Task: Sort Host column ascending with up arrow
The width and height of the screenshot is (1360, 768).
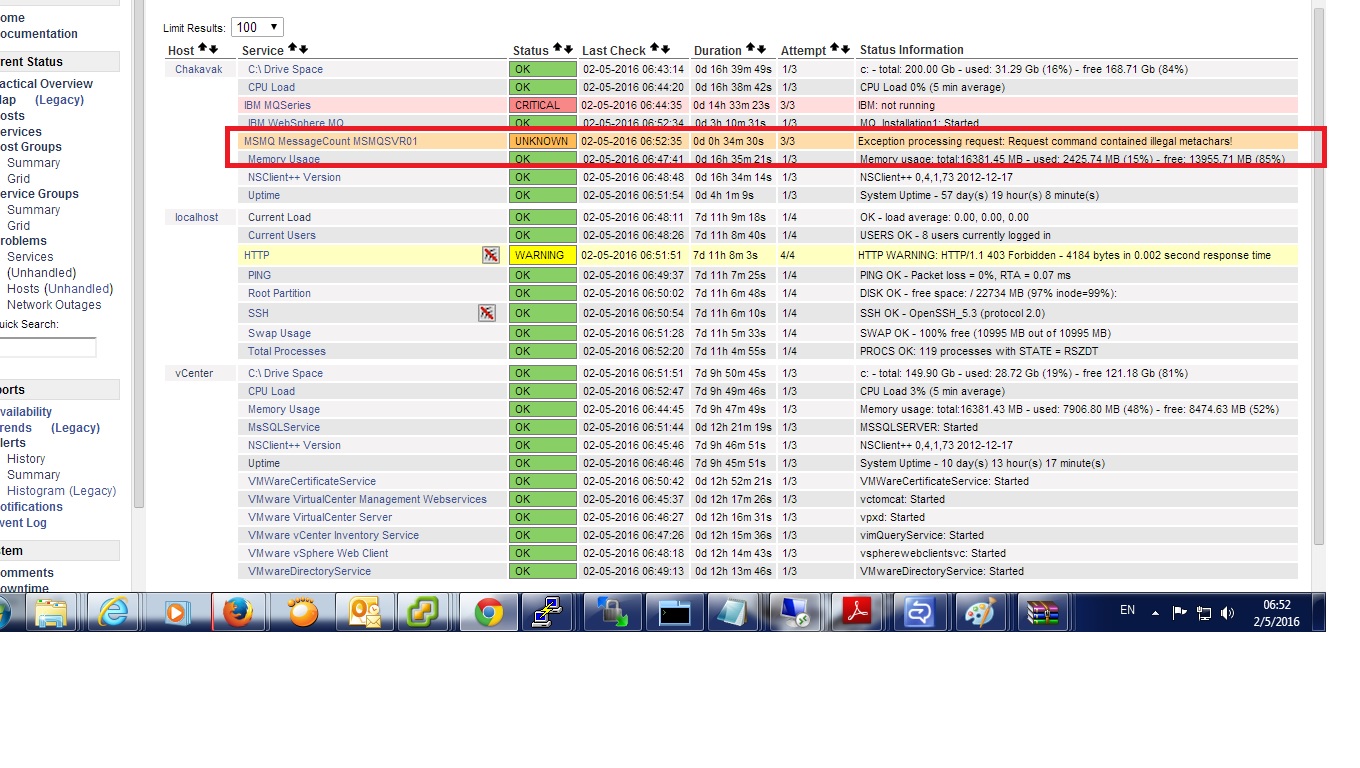Action: [x=203, y=48]
